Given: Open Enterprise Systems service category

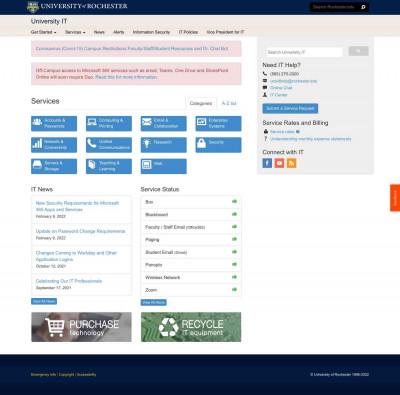Looking at the screenshot, I should 218,123.
